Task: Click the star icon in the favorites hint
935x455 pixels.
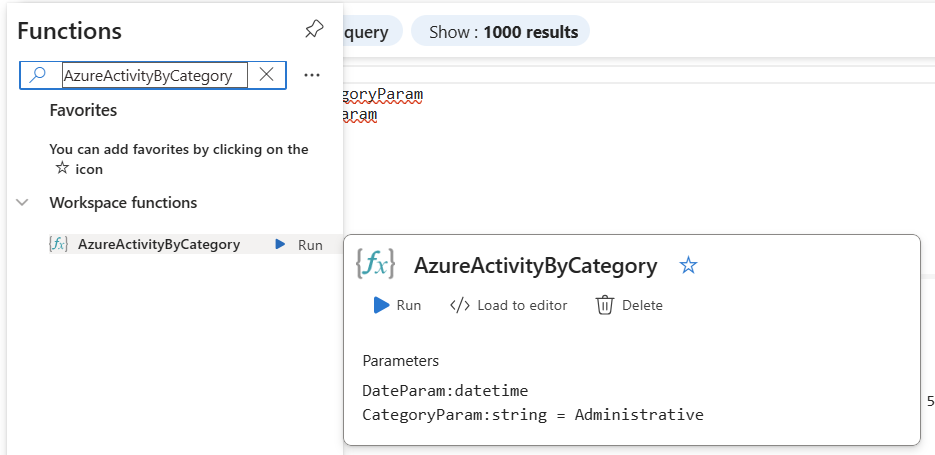Action: pyautogui.click(x=62, y=169)
